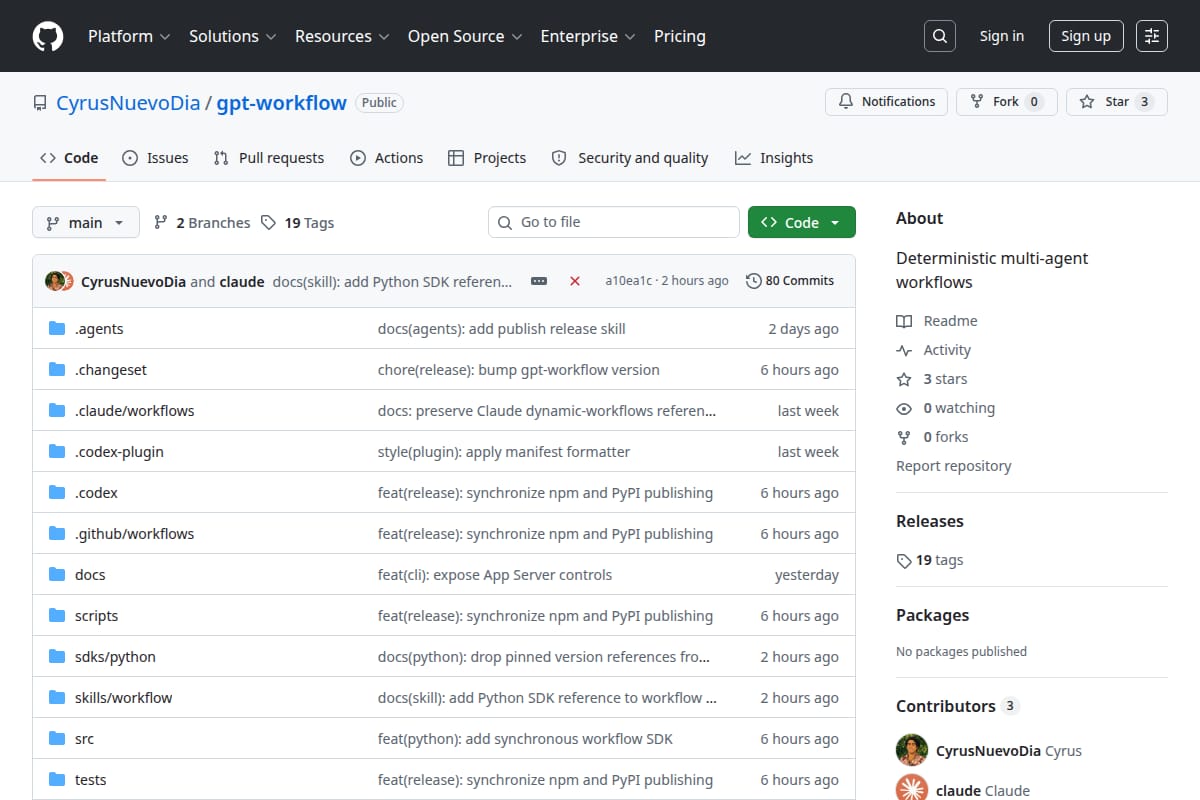Switch to the Actions tab

[x=386, y=158]
